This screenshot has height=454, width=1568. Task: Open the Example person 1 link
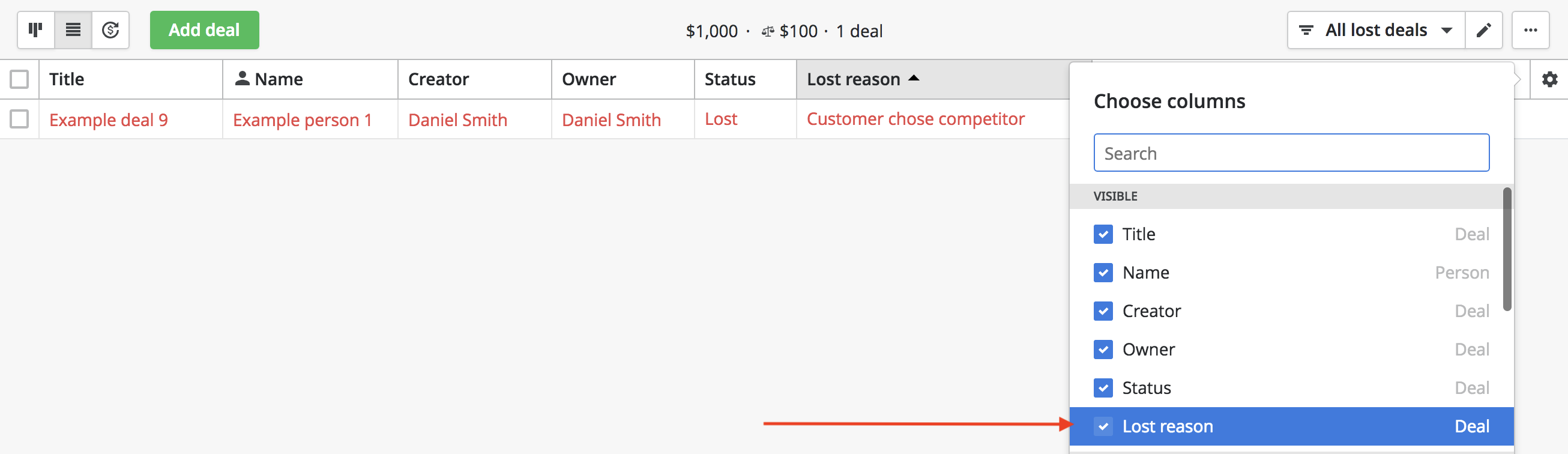[x=303, y=120]
